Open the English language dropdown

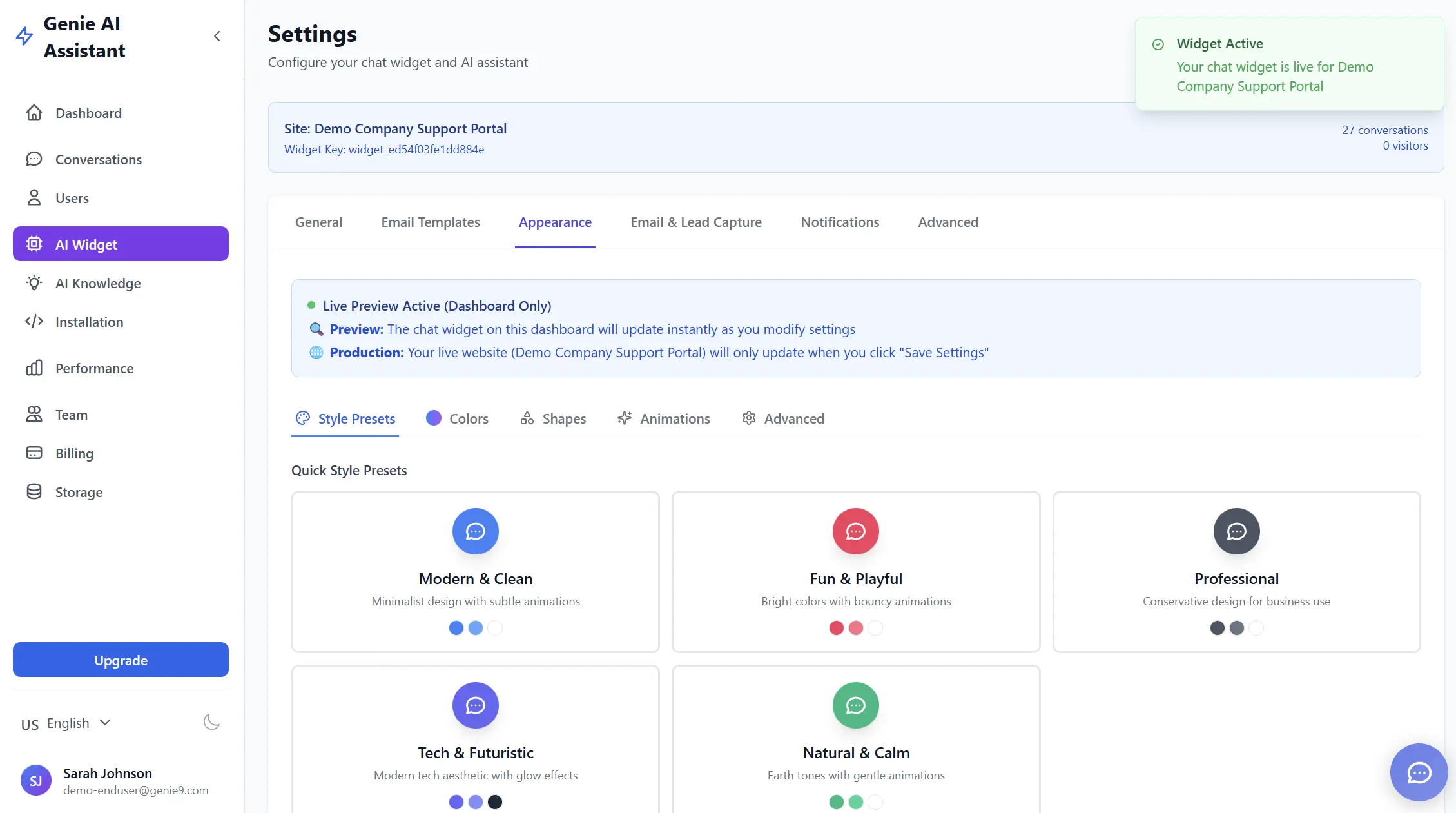pos(66,723)
